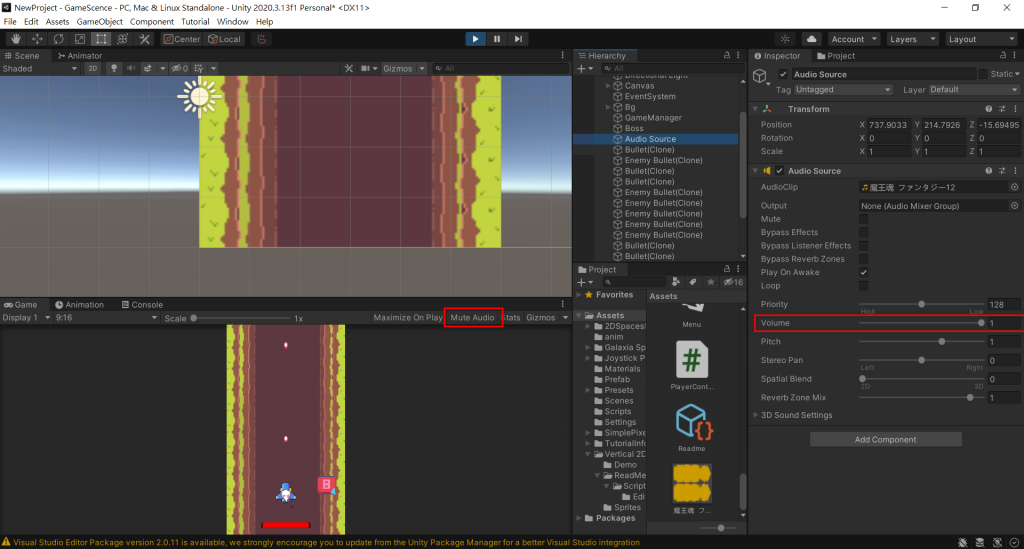The image size is (1024, 549).
Task: Toggle Maximize On Play
Action: [x=408, y=318]
